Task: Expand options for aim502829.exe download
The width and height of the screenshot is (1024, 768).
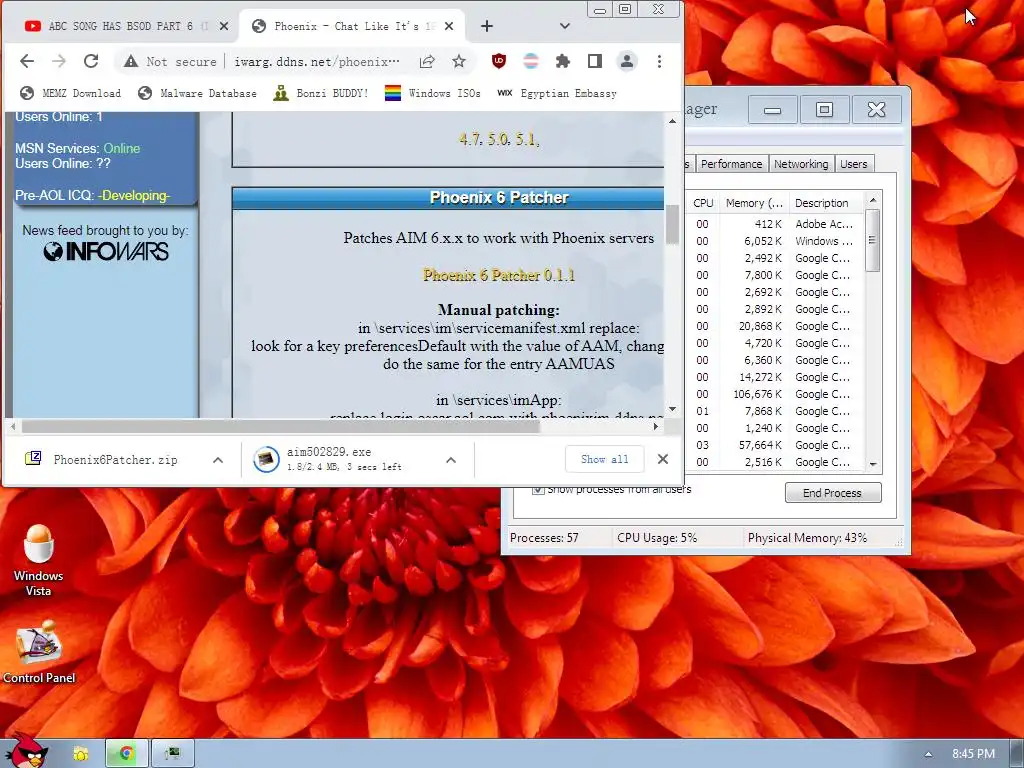Action: [451, 460]
